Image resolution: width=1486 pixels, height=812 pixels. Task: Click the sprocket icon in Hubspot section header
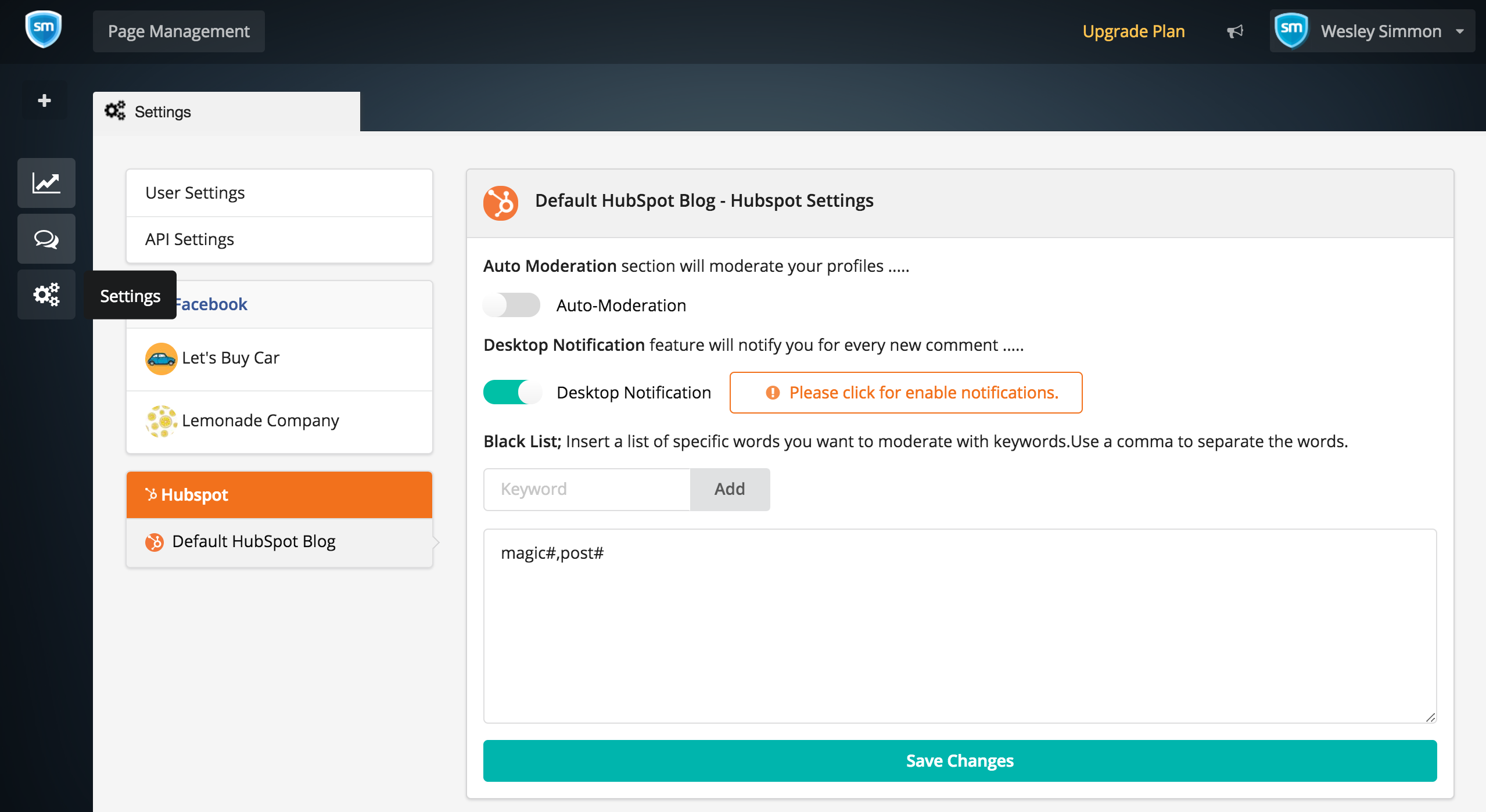pyautogui.click(x=151, y=494)
